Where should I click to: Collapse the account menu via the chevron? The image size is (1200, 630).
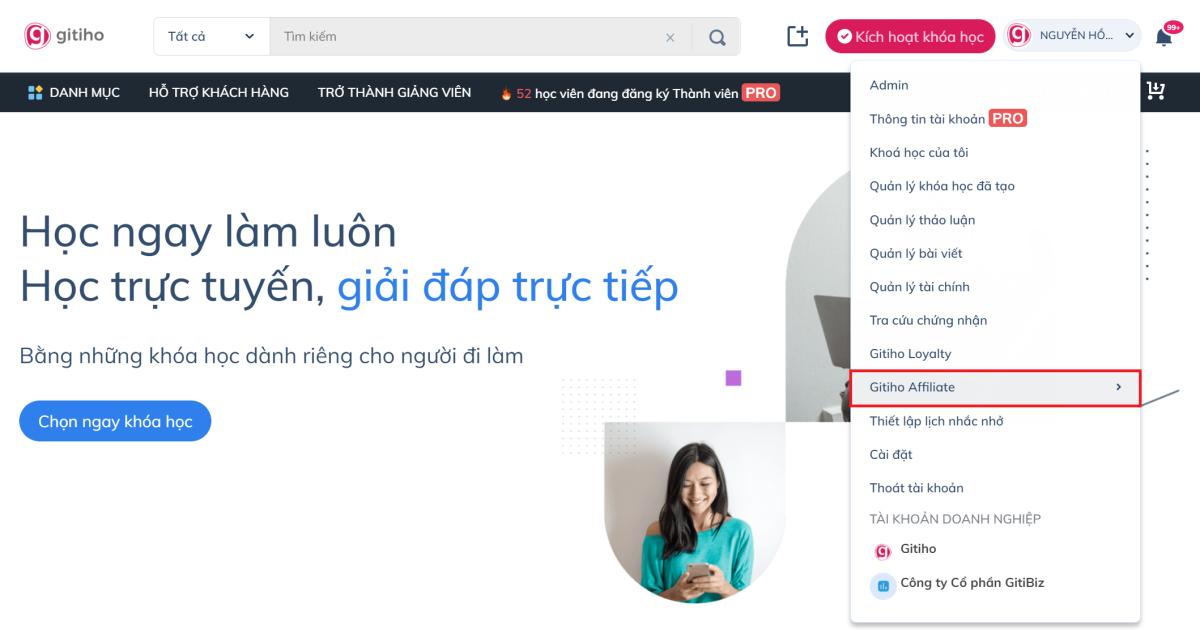1128,35
